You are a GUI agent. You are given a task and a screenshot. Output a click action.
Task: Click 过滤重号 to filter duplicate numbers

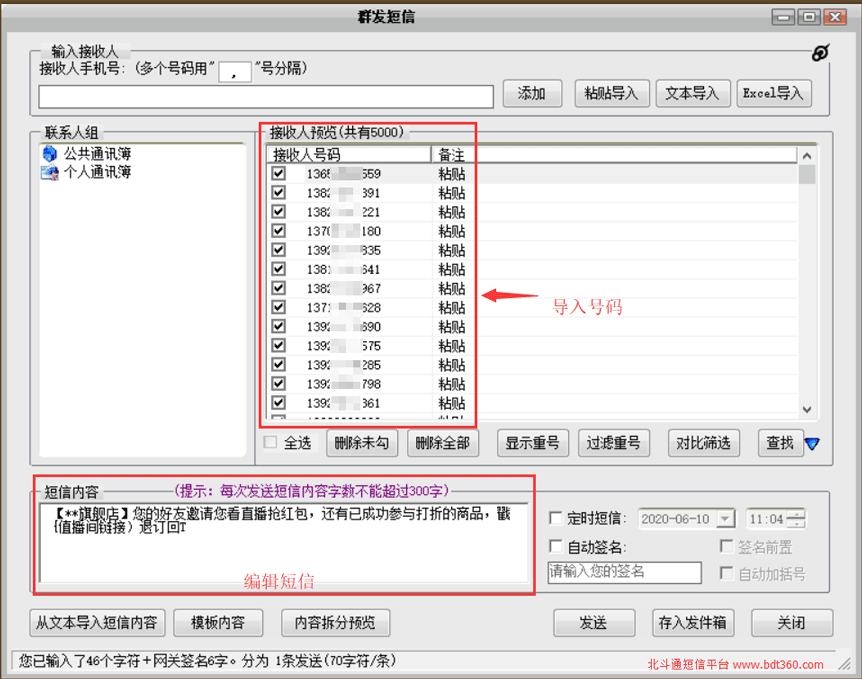point(613,443)
